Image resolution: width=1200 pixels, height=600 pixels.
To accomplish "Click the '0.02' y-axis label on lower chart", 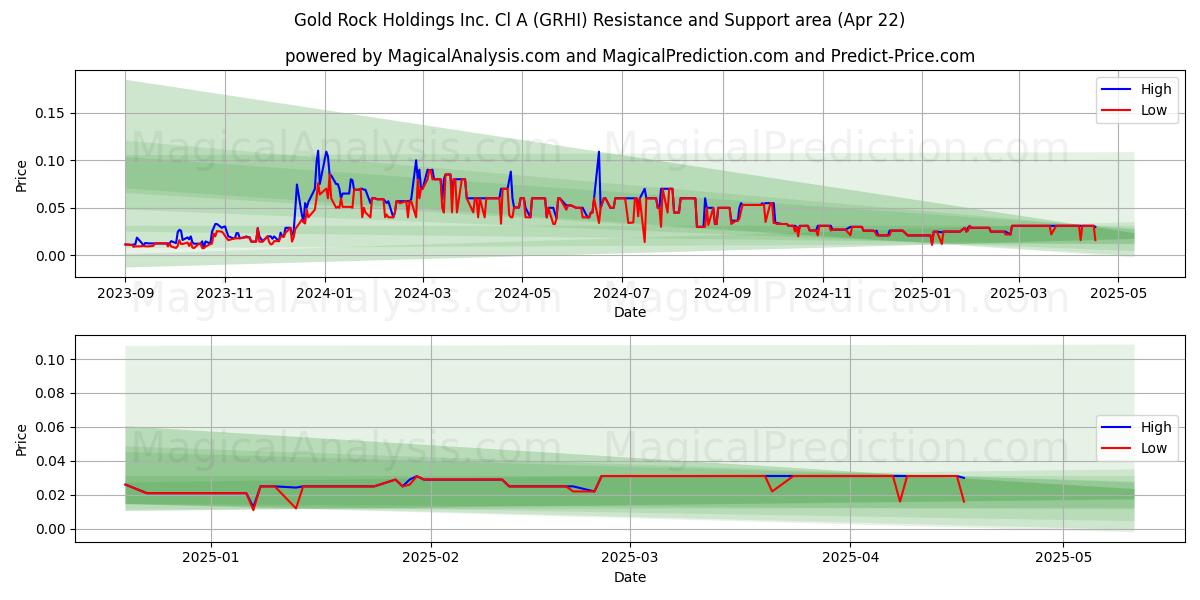I will coord(50,496).
